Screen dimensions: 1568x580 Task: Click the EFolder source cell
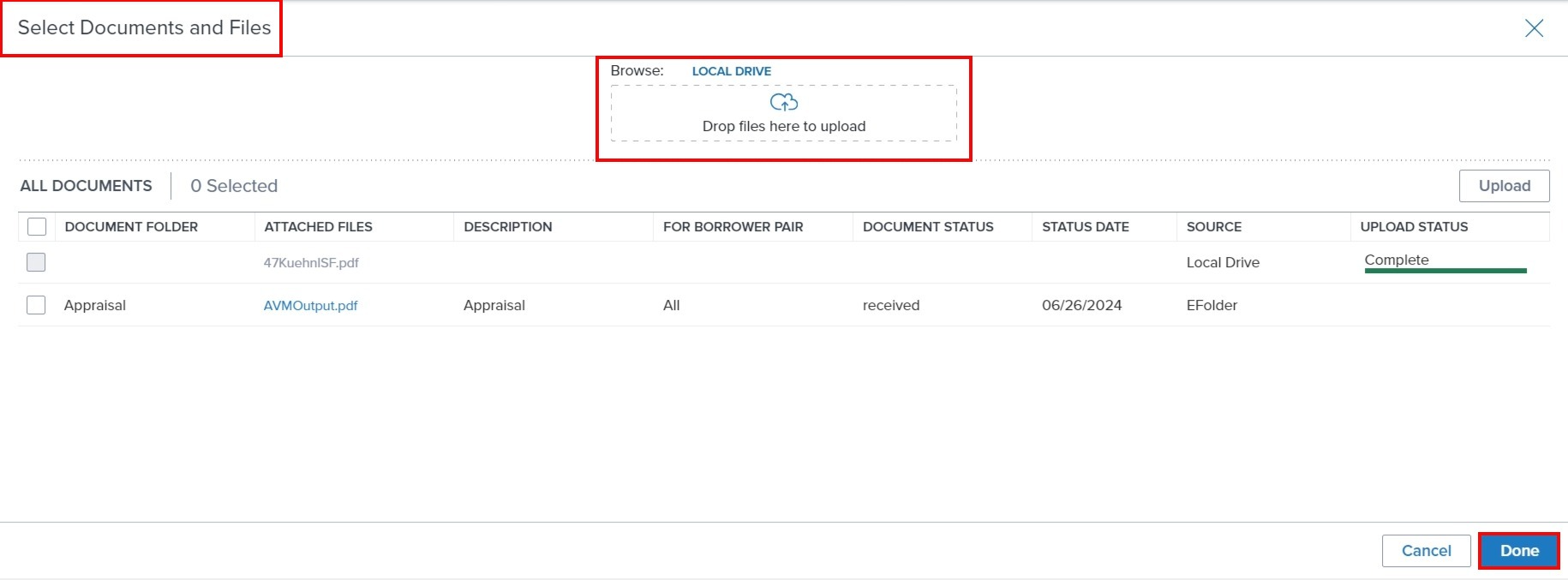click(1212, 306)
